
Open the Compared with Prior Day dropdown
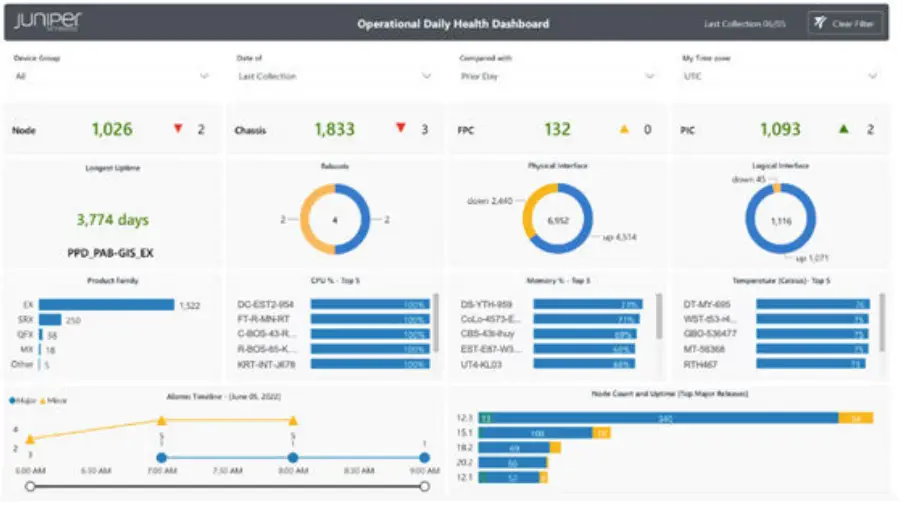pyautogui.click(x=557, y=76)
